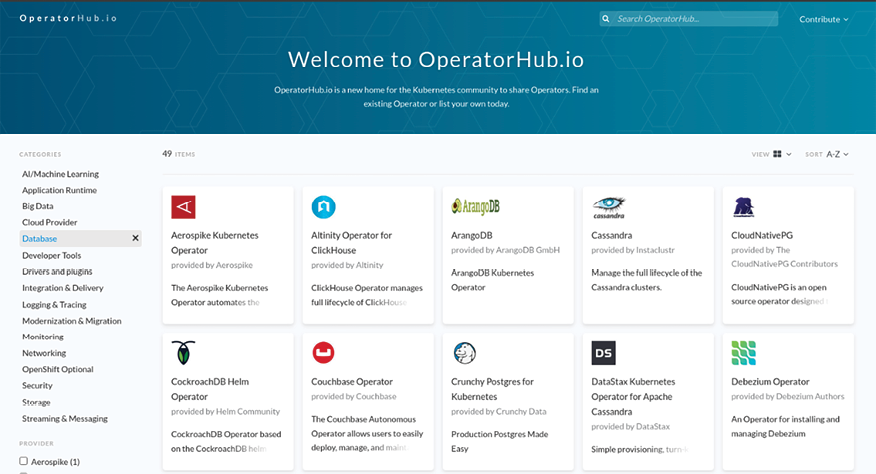The height and width of the screenshot is (474, 876).
Task: Click the Couchbase Operator red logo
Action: (x=323, y=353)
